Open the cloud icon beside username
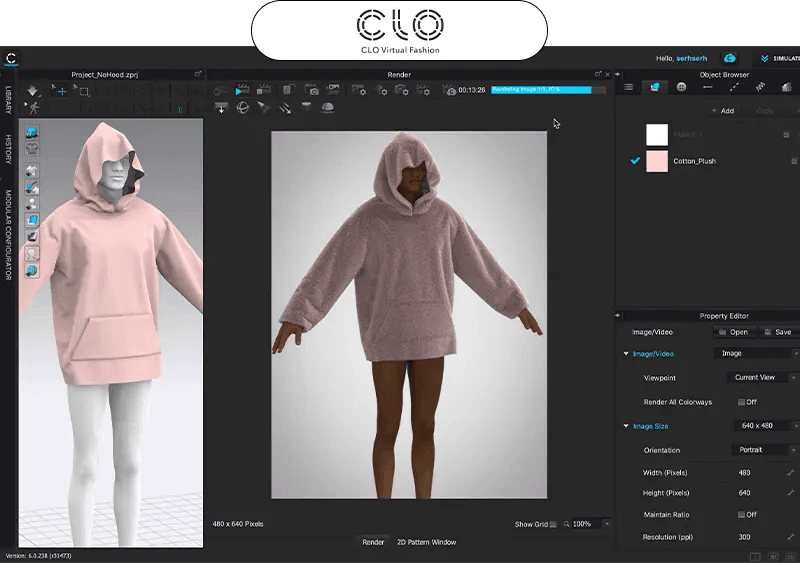The image size is (800, 563). tap(730, 58)
